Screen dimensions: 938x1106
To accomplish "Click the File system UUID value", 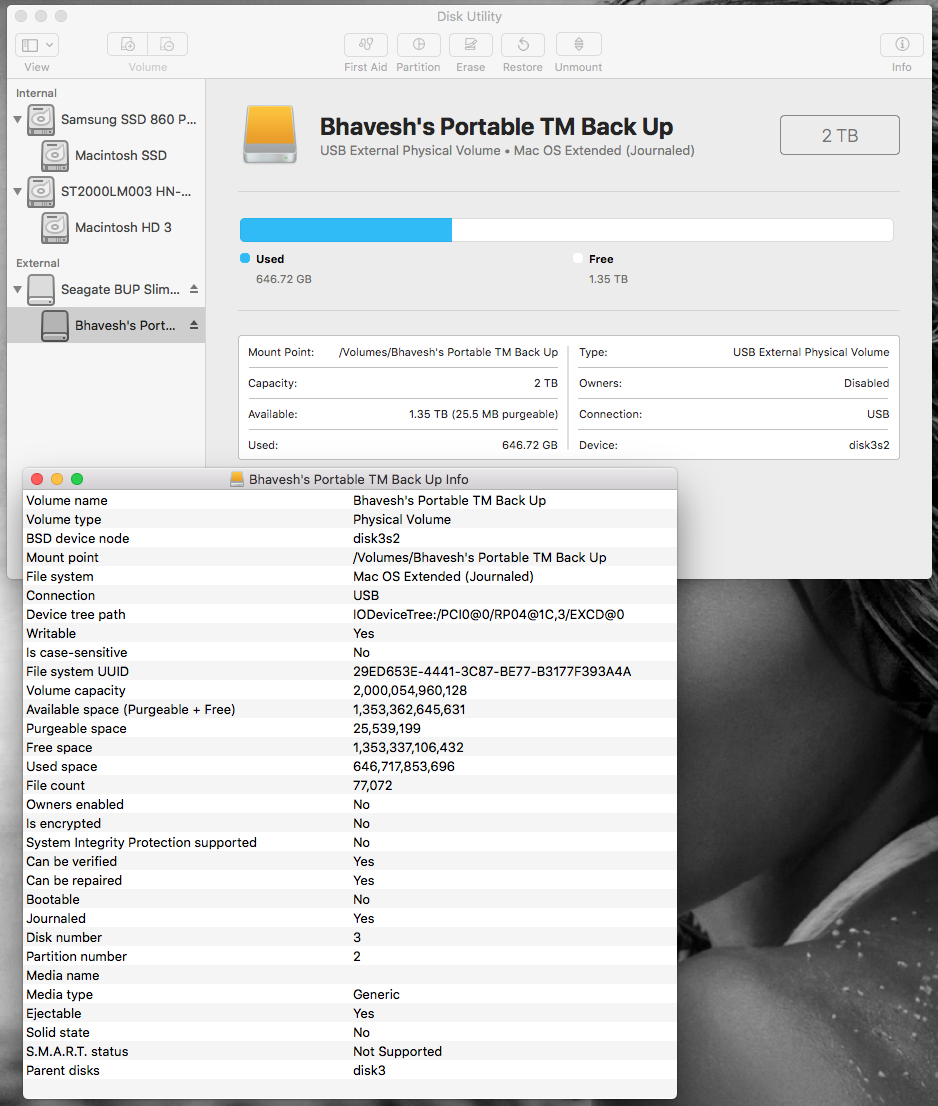I will (492, 672).
